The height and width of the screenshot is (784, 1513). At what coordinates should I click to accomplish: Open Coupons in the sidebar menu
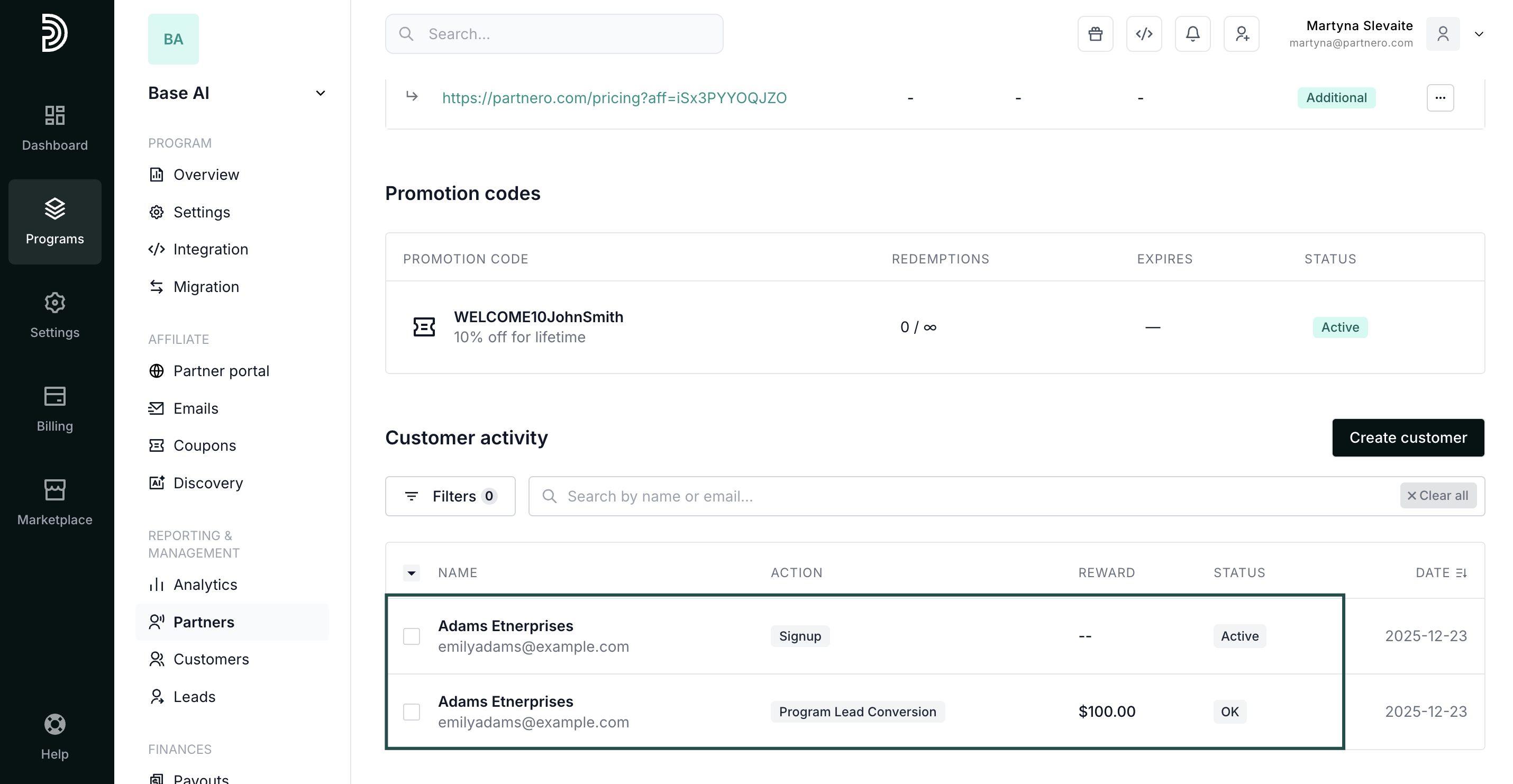click(204, 446)
